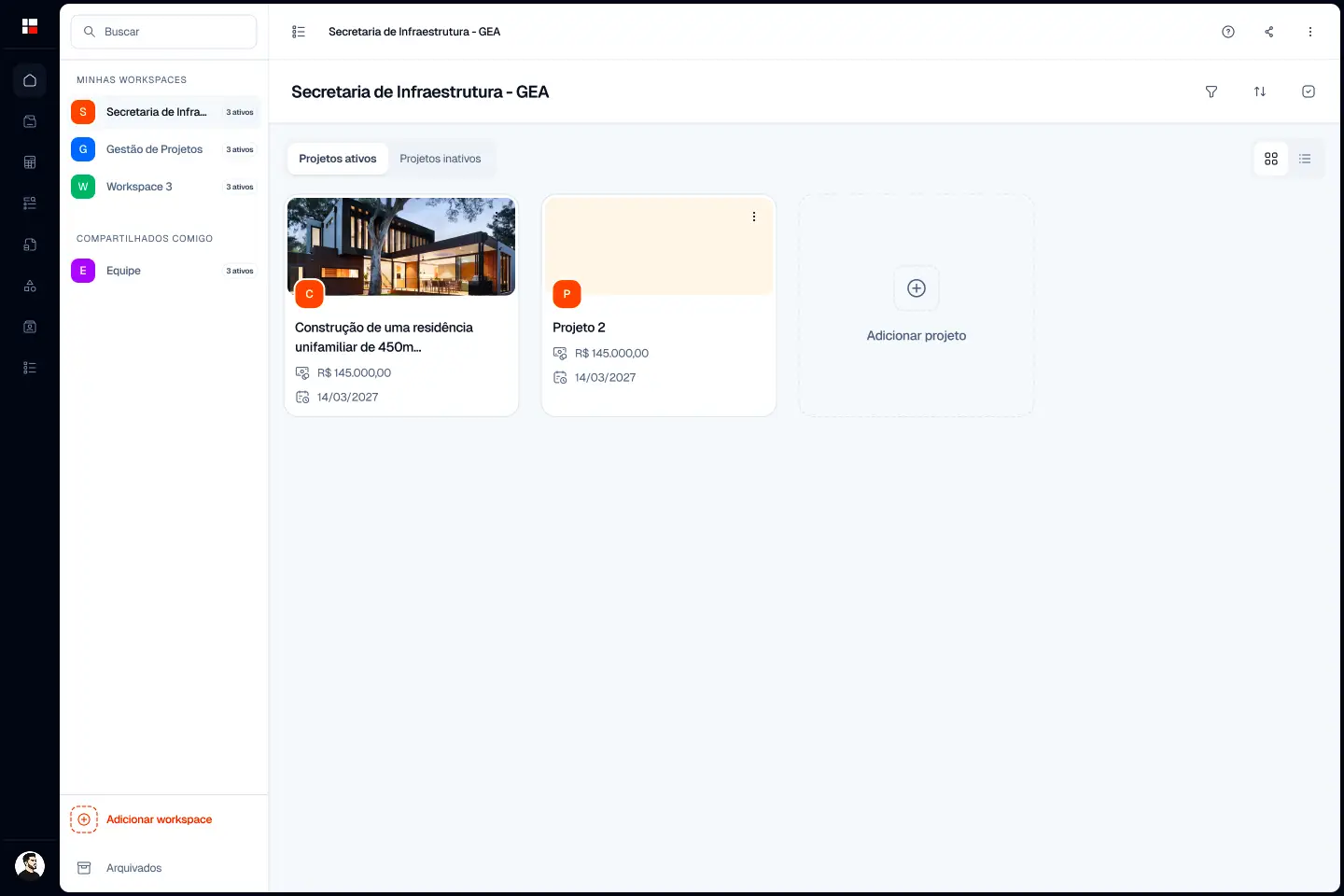Open the list search icon in left rail
Image resolution: width=1344 pixels, height=896 pixels.
30,203
